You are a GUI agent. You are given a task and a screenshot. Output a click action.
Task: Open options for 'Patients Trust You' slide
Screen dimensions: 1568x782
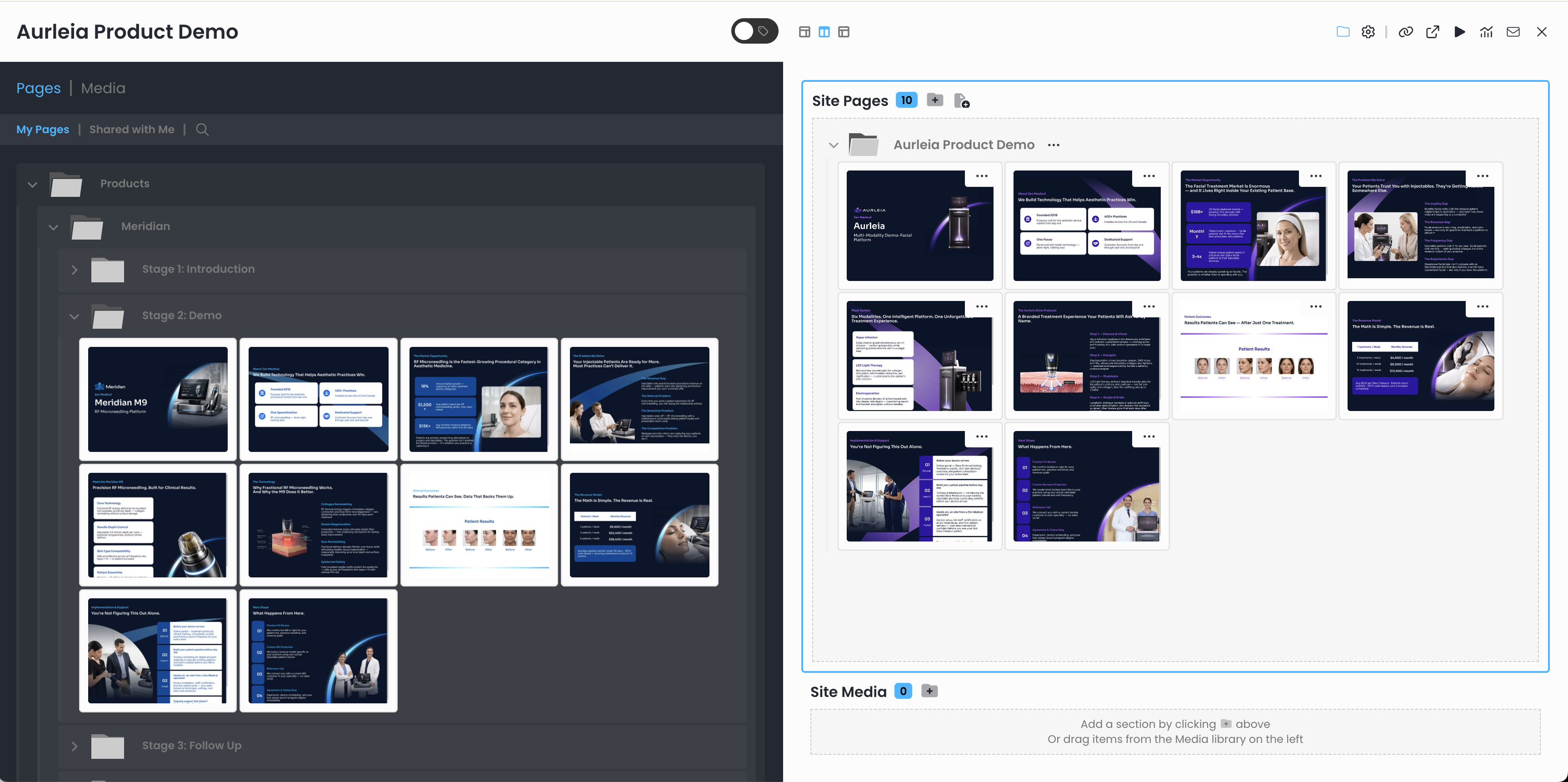[x=1482, y=176]
